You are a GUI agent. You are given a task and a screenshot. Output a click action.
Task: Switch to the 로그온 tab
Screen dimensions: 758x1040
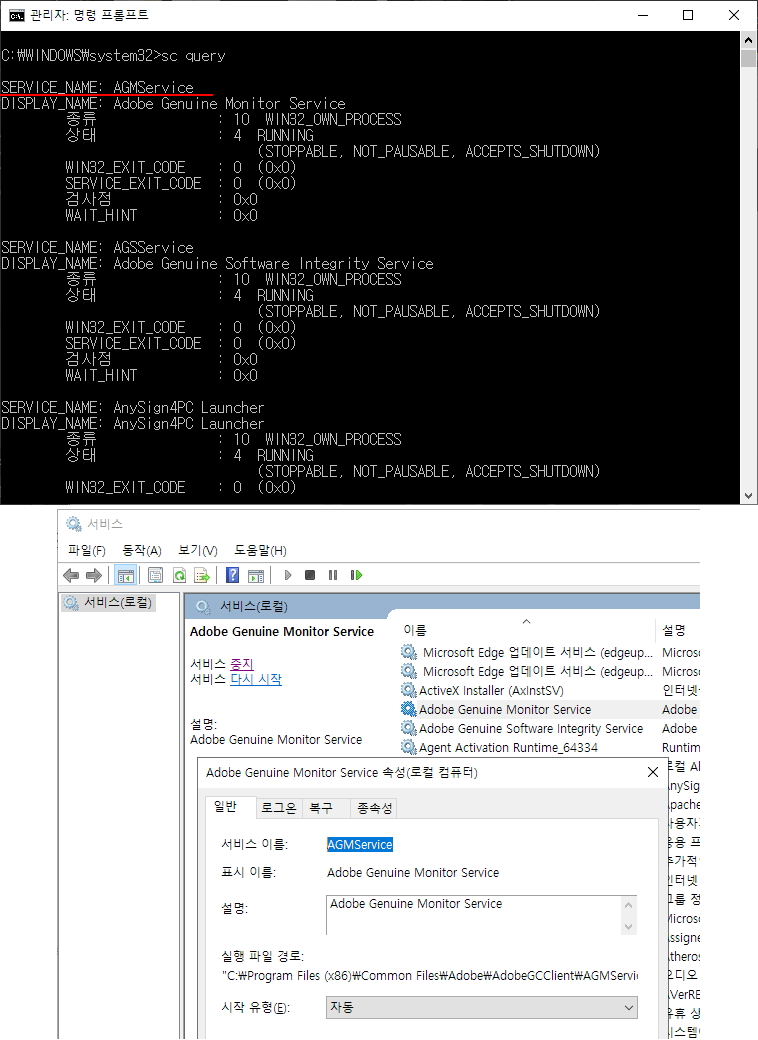[x=279, y=808]
